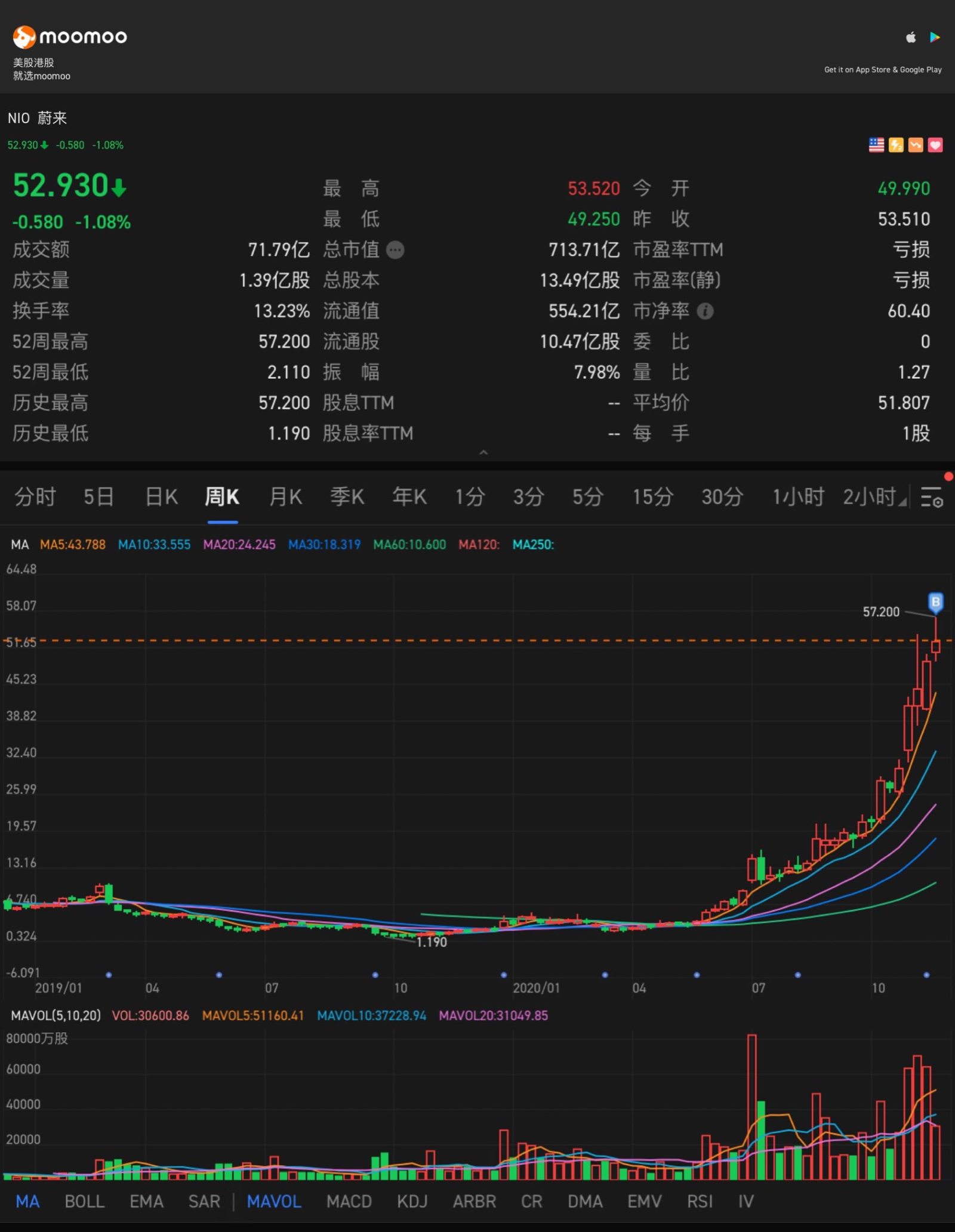Screen dimensions: 955x1232
Task: Click the MA30:18.319 legend label
Action: 325,545
